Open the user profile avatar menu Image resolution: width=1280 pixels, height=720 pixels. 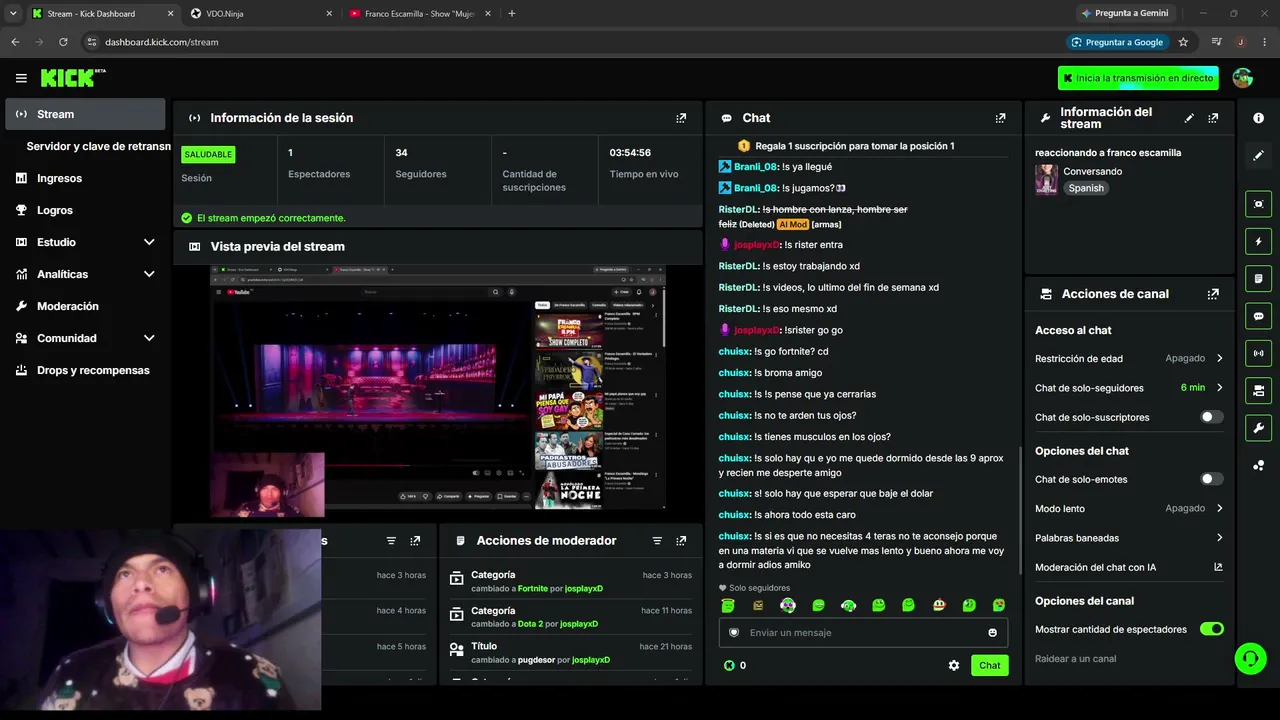[x=1243, y=78]
